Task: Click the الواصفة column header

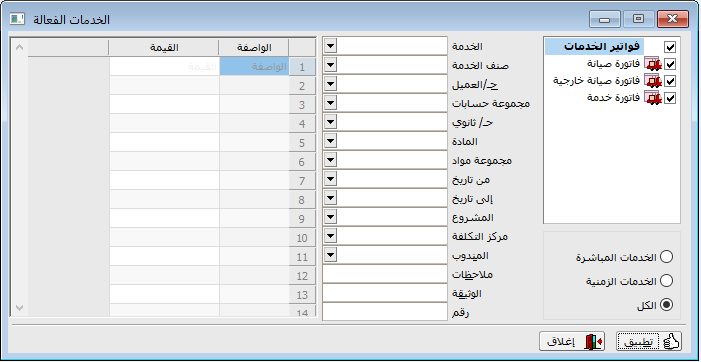Action: 254,47
